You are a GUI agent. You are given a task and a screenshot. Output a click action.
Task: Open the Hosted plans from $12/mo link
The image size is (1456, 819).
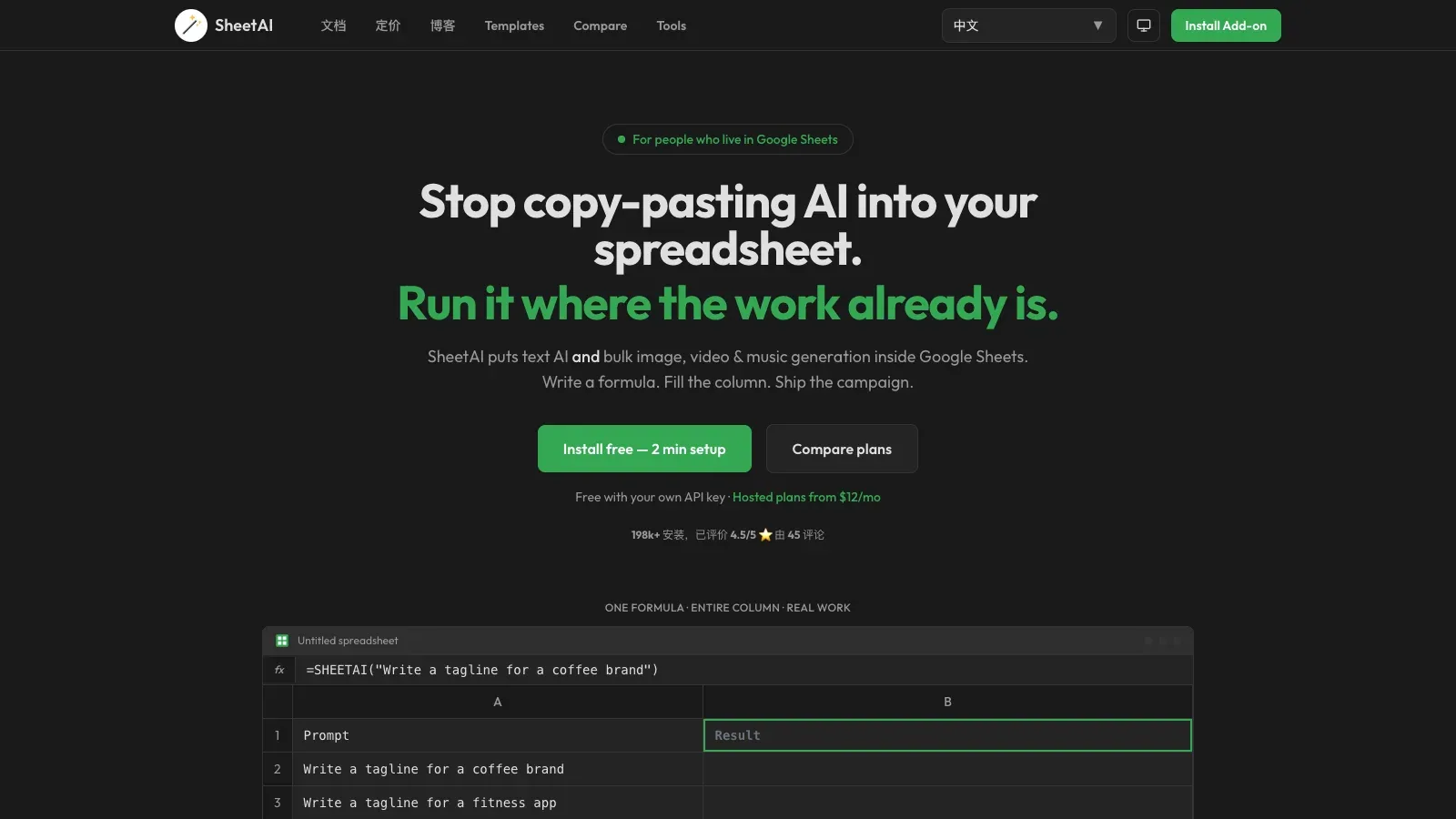[806, 497]
